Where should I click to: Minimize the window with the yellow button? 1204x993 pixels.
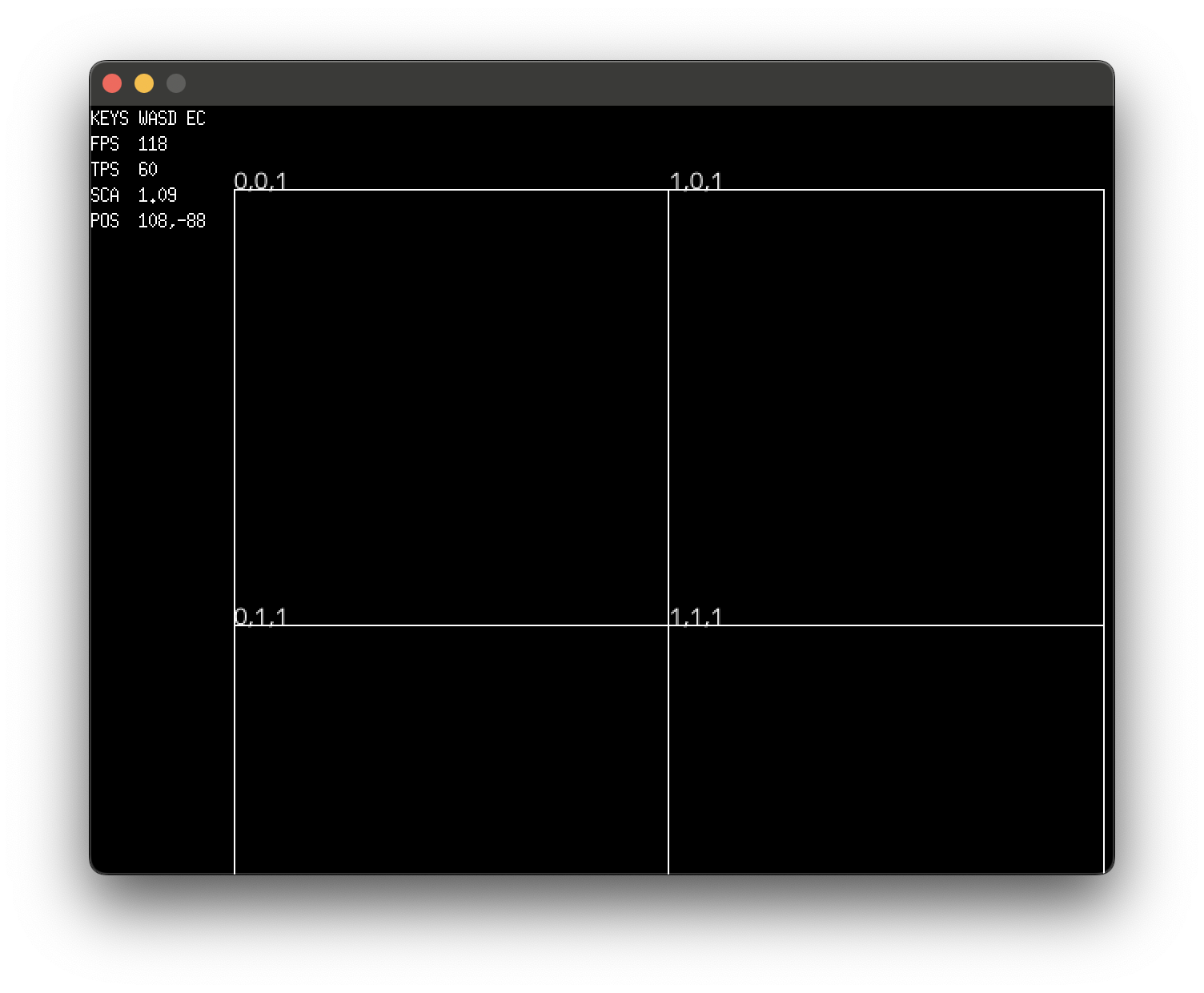click(144, 83)
